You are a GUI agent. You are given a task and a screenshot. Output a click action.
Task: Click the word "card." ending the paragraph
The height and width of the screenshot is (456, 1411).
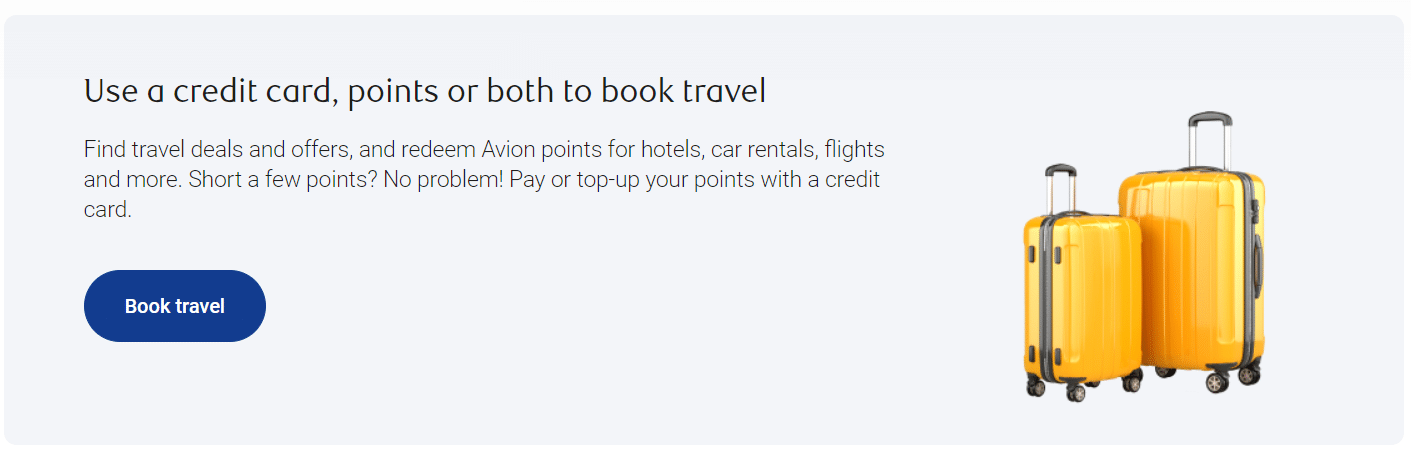point(107,212)
